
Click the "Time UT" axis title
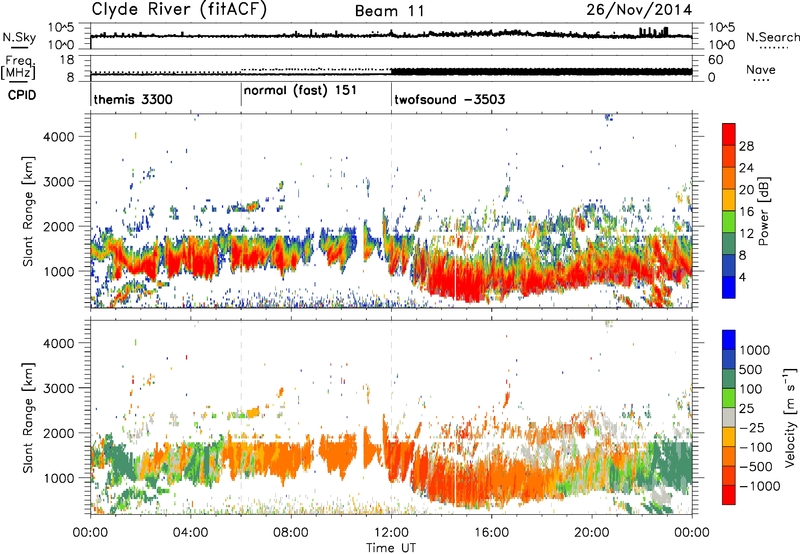click(x=391, y=548)
